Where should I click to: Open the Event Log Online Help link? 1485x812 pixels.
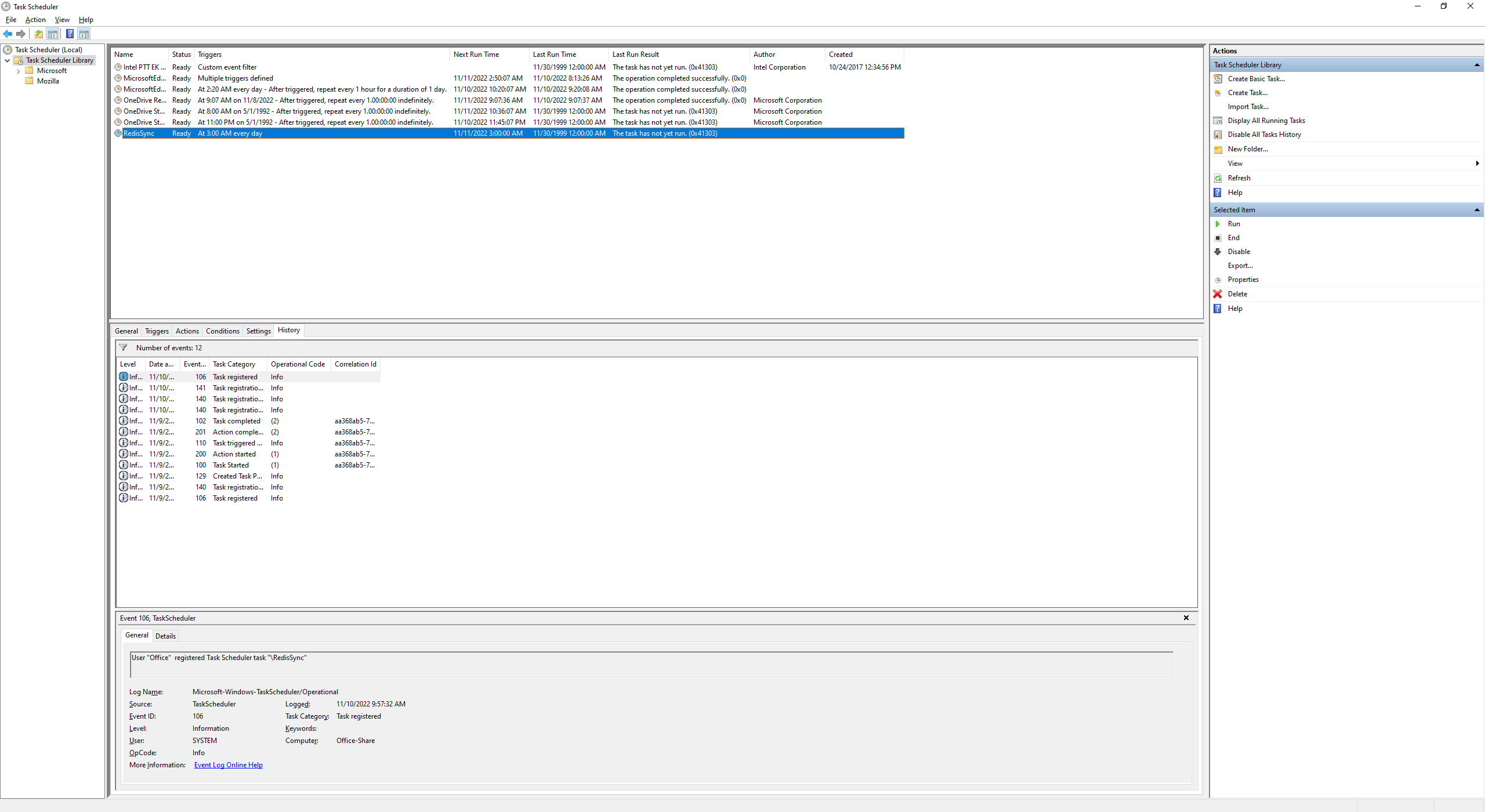228,765
